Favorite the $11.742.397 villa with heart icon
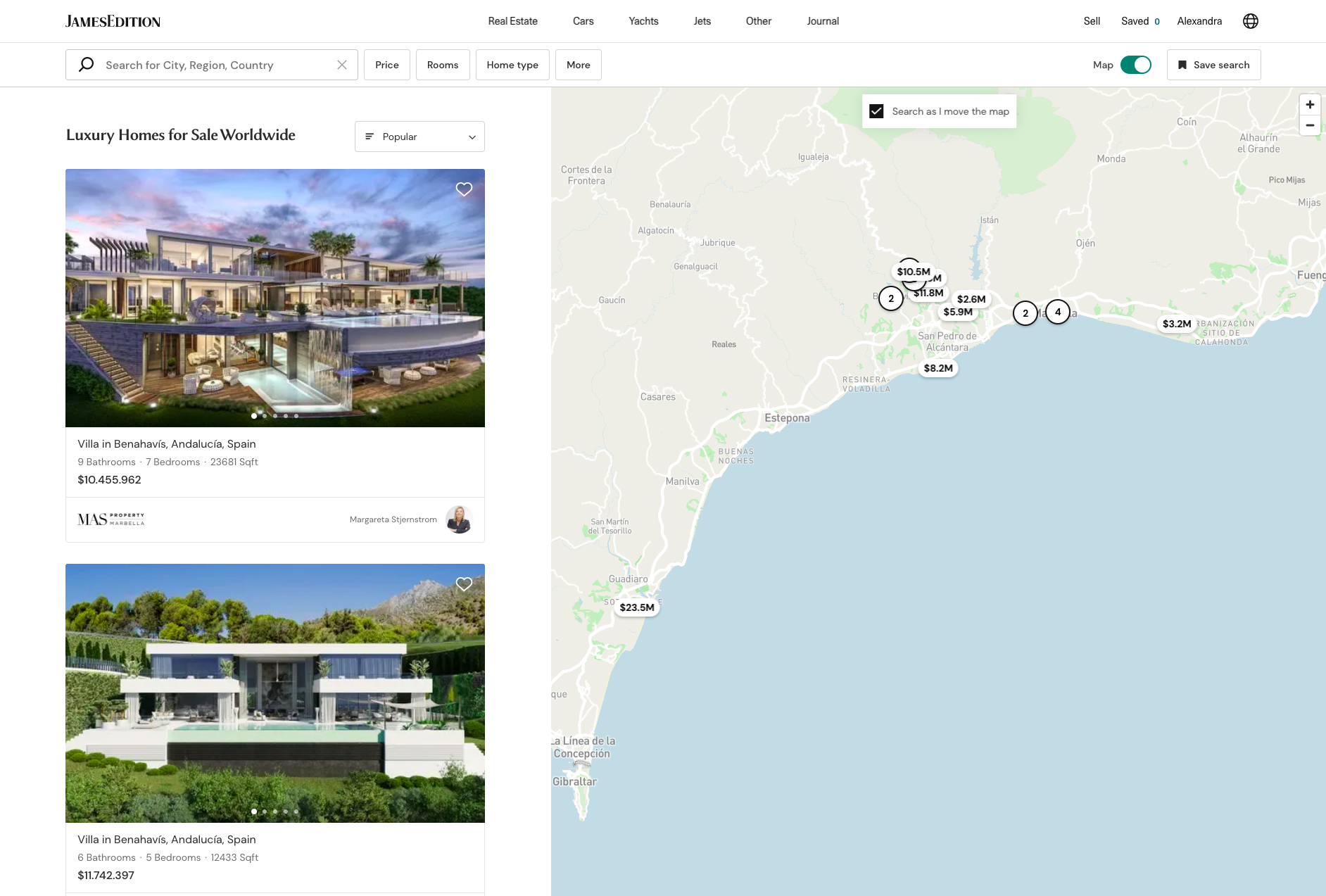 (x=464, y=584)
